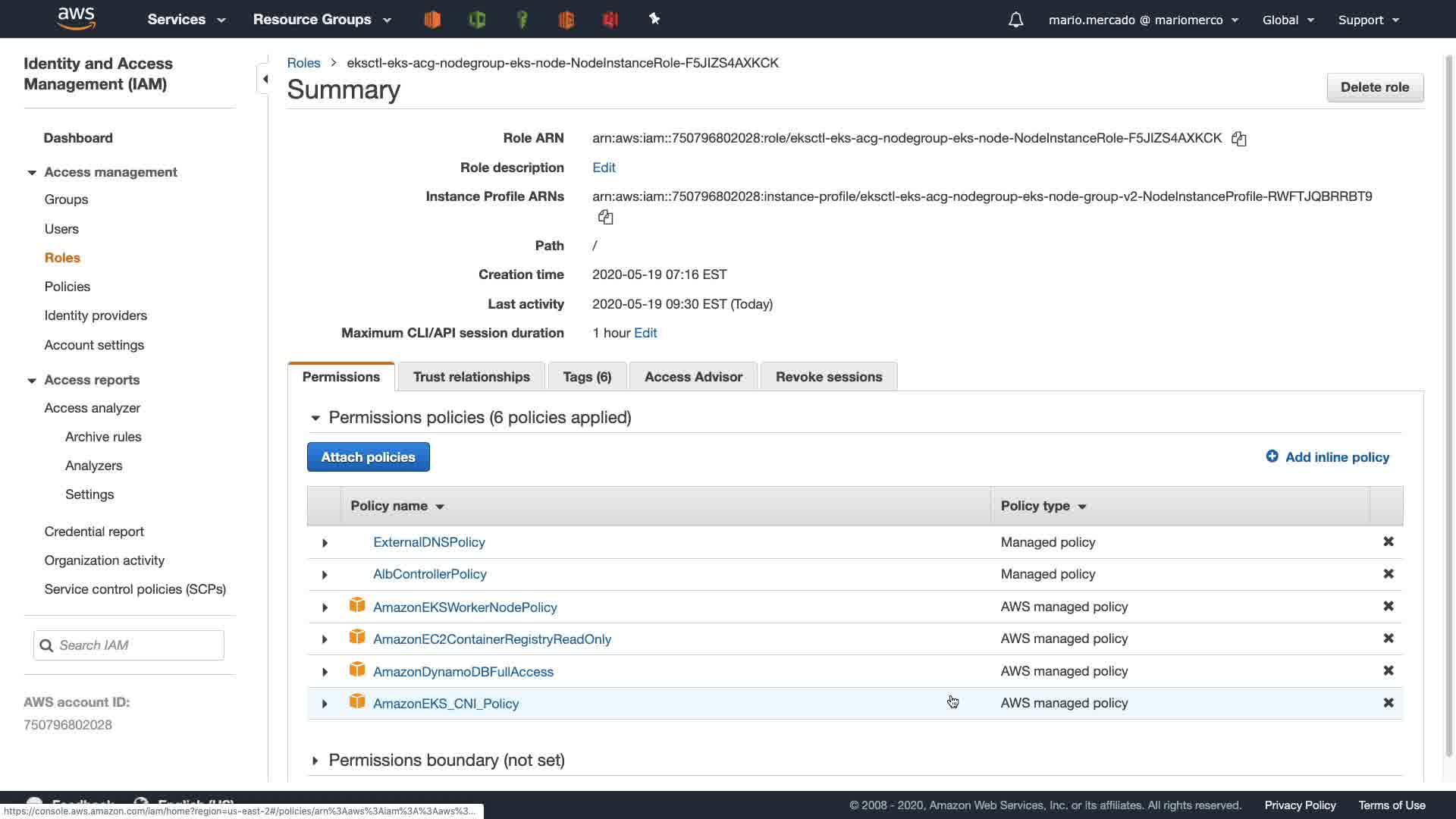Switch to the Trust relationships tab
The width and height of the screenshot is (1456, 819).
click(x=471, y=377)
